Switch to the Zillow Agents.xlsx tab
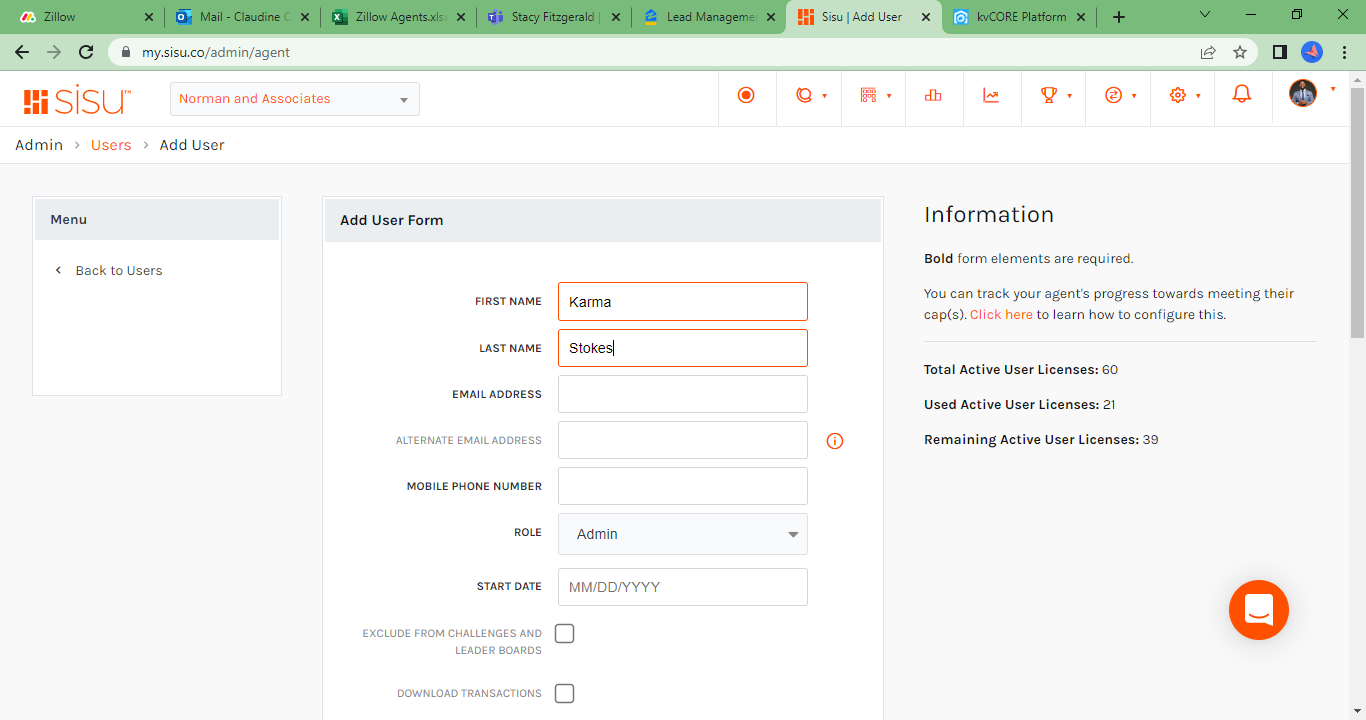Viewport: 1366px width, 720px height. click(x=396, y=17)
